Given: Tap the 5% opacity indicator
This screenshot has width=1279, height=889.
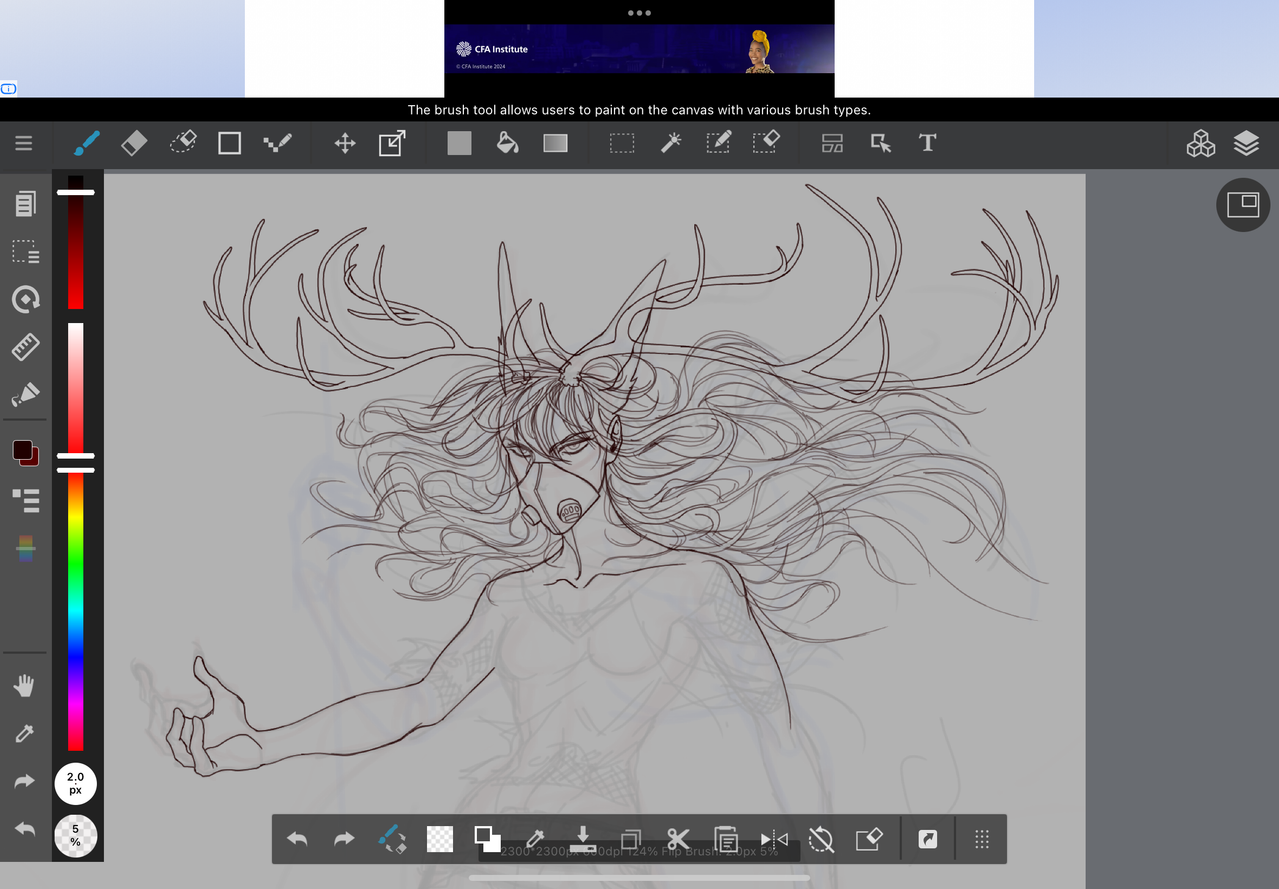Looking at the screenshot, I should tap(75, 836).
